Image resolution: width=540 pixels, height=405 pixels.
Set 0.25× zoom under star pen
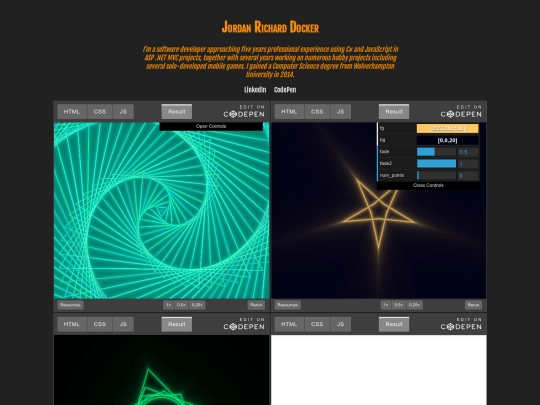pos(415,305)
